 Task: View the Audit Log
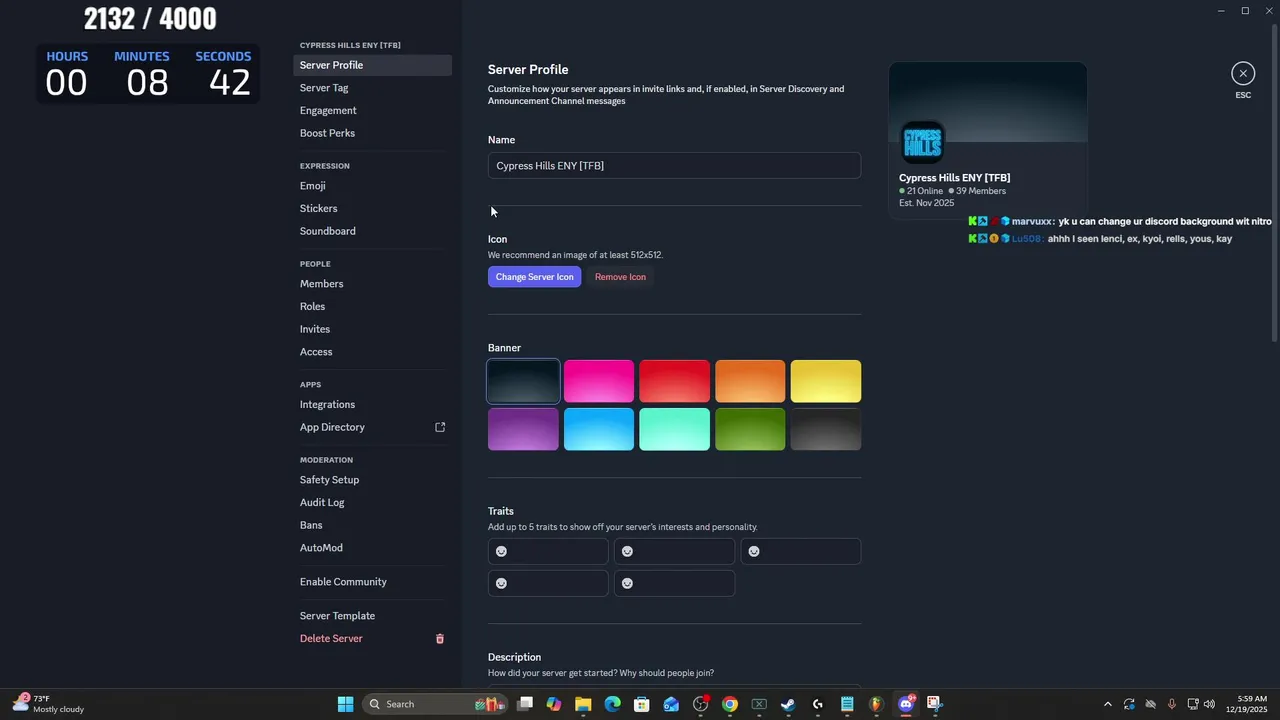(x=372, y=502)
